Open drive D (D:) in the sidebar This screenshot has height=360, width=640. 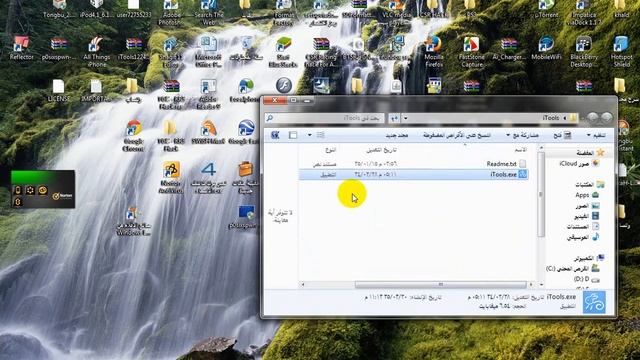[x=587, y=279]
